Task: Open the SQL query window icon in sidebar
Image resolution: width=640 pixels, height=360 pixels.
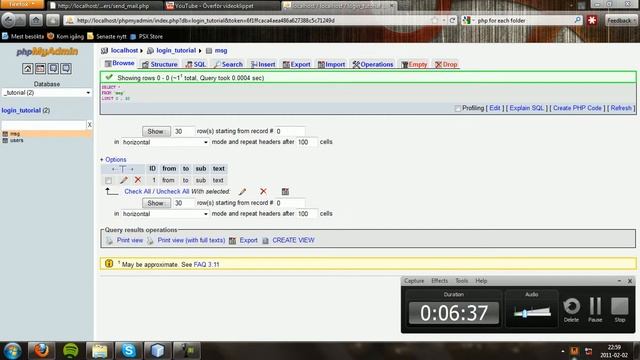Action: click(40, 68)
